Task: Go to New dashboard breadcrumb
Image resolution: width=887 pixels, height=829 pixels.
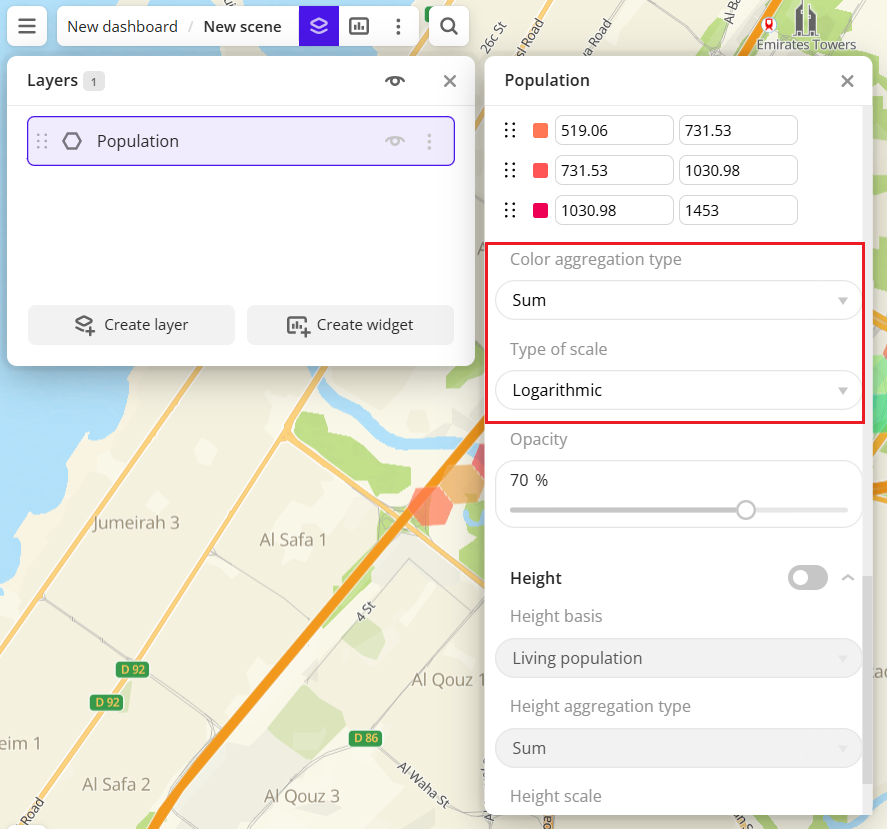Action: coord(121,26)
